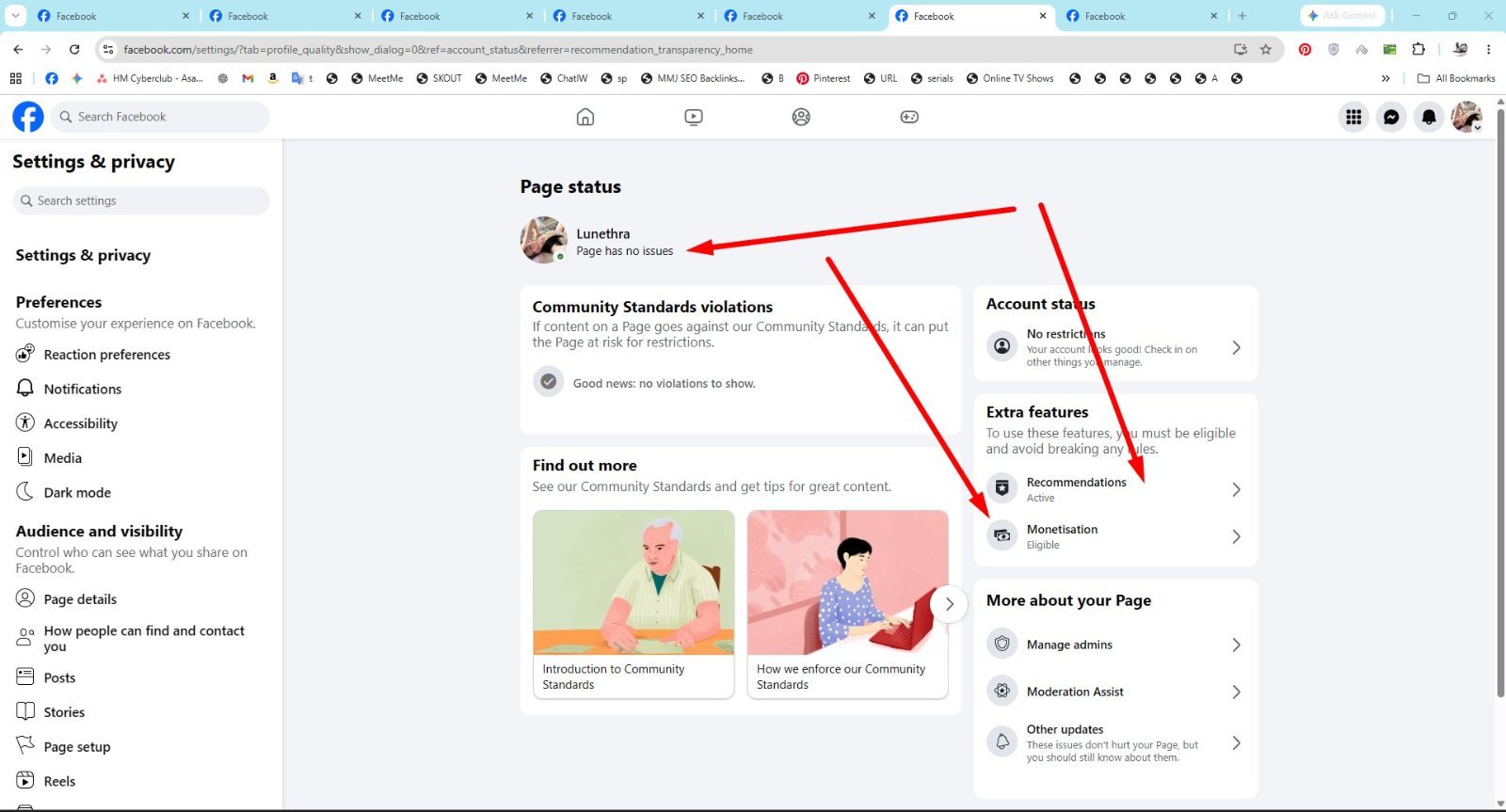
Task: Open the Gaming icon in top navigation
Action: click(909, 117)
